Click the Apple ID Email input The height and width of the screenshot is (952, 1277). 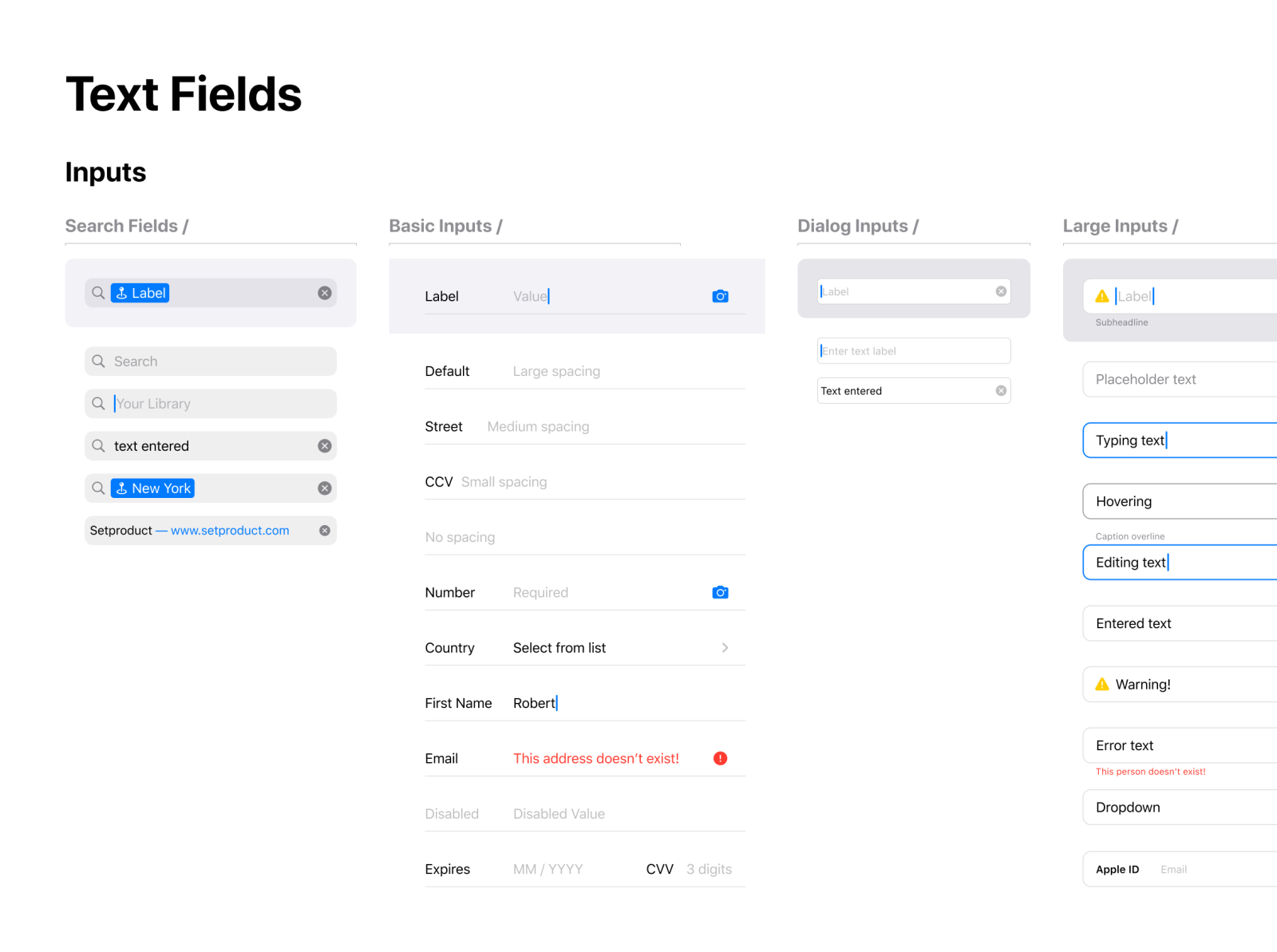point(1180,869)
